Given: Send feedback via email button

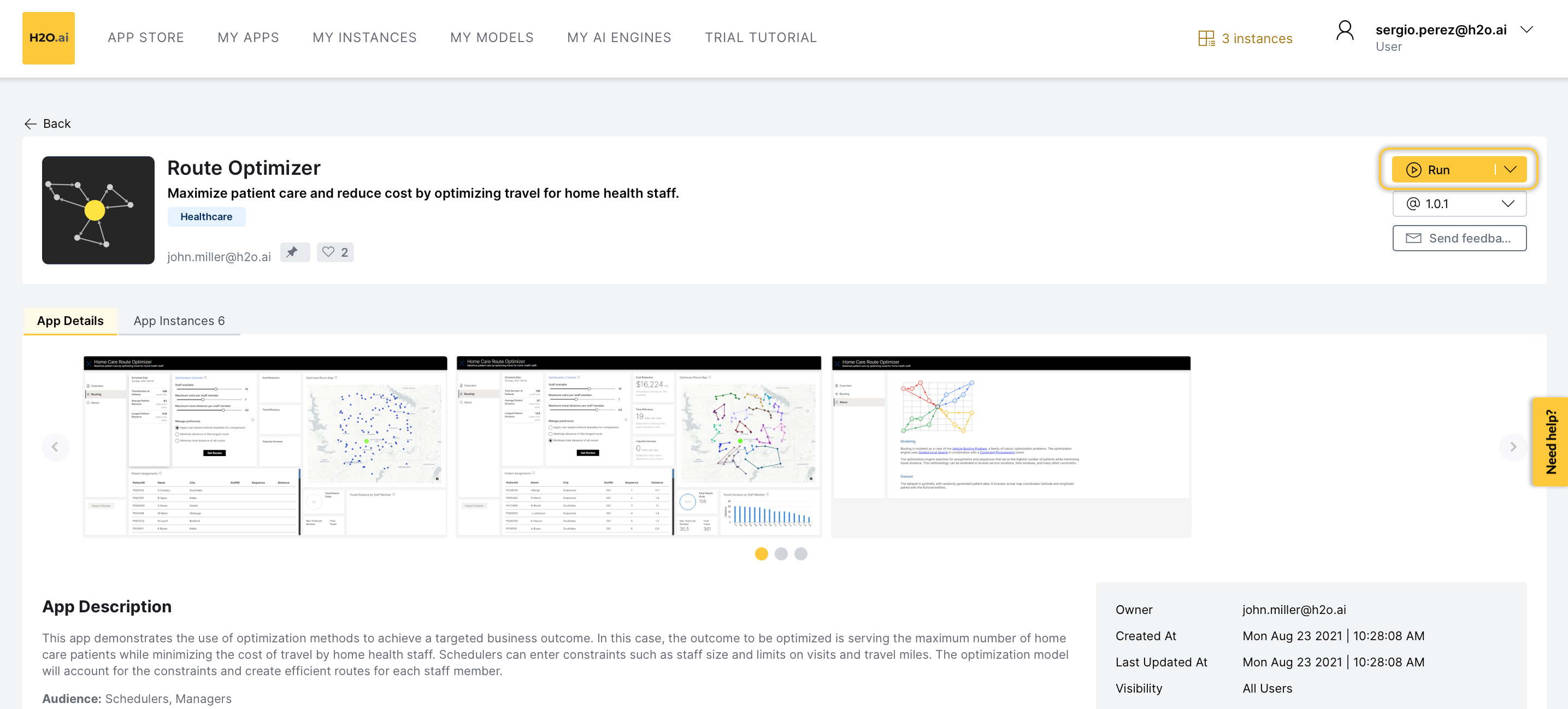Looking at the screenshot, I should tap(1459, 238).
